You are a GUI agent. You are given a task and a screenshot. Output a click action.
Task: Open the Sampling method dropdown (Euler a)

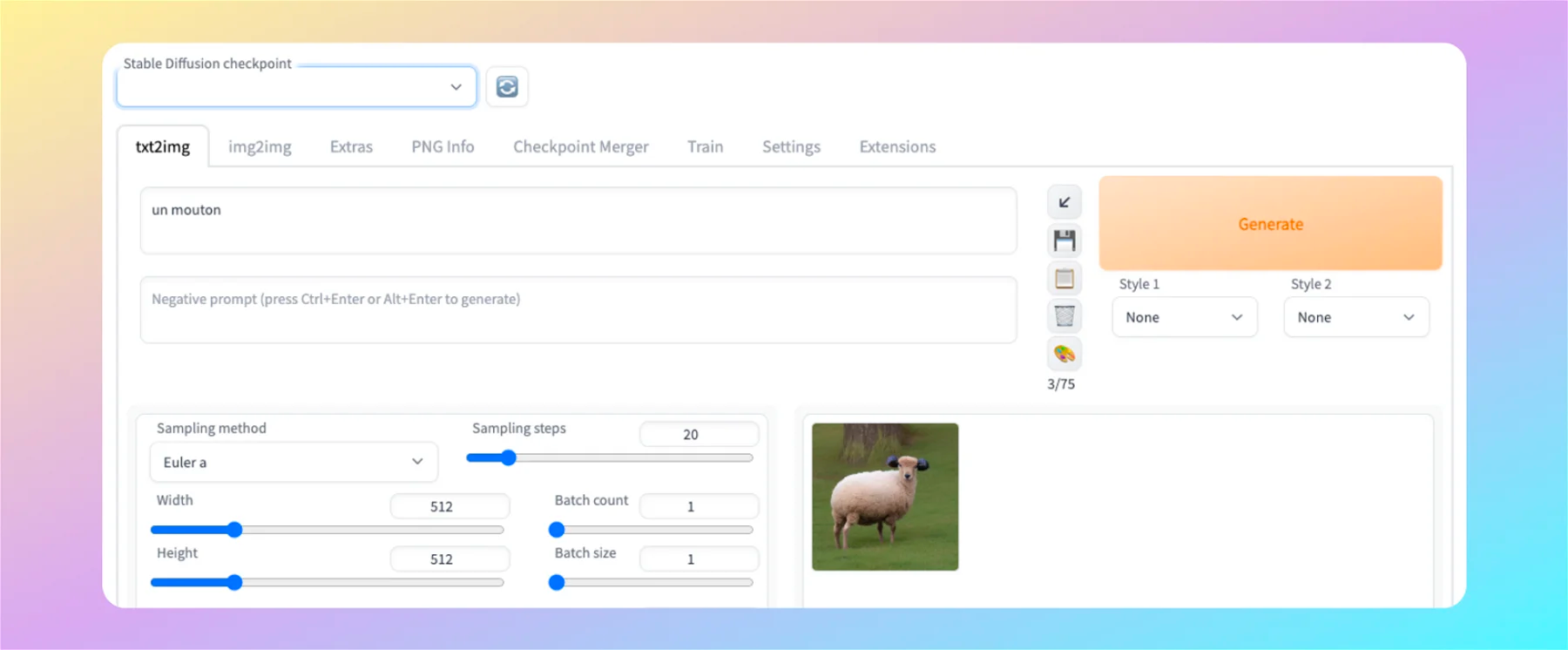(x=294, y=462)
